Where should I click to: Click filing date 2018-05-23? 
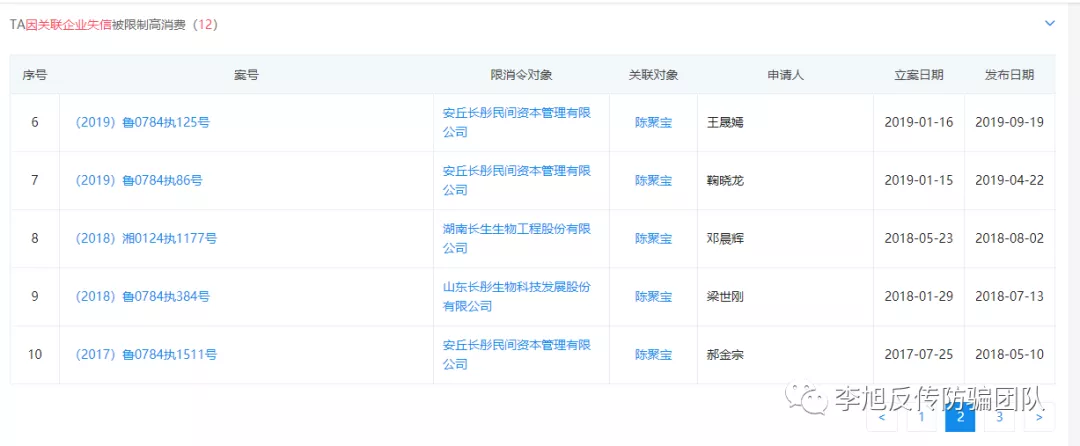[919, 239]
